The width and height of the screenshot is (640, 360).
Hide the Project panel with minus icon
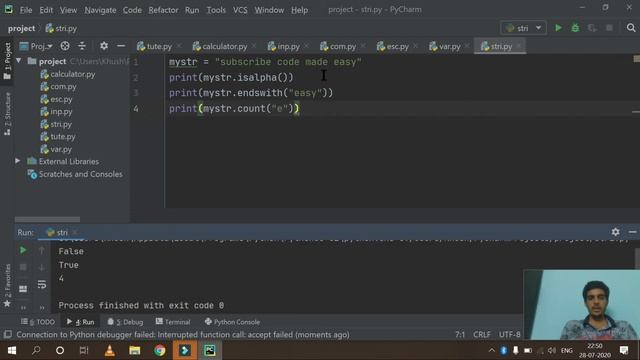[121, 46]
